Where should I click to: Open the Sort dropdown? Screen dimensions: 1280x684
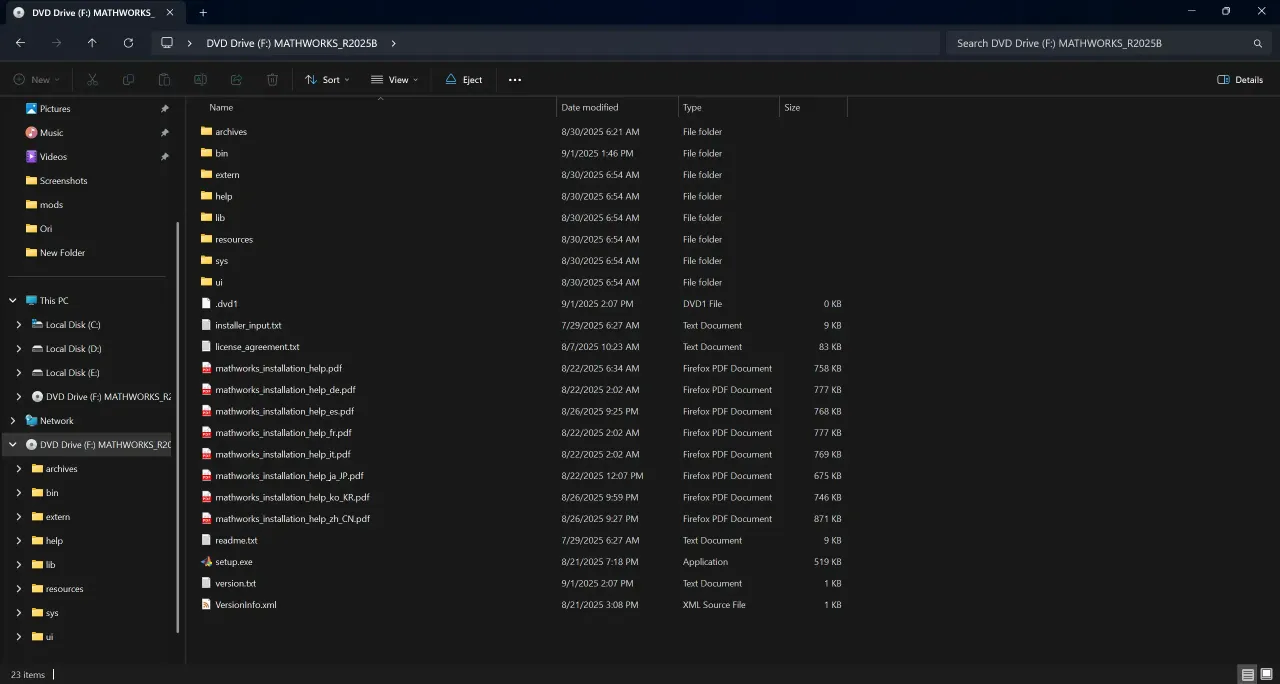pyautogui.click(x=327, y=80)
